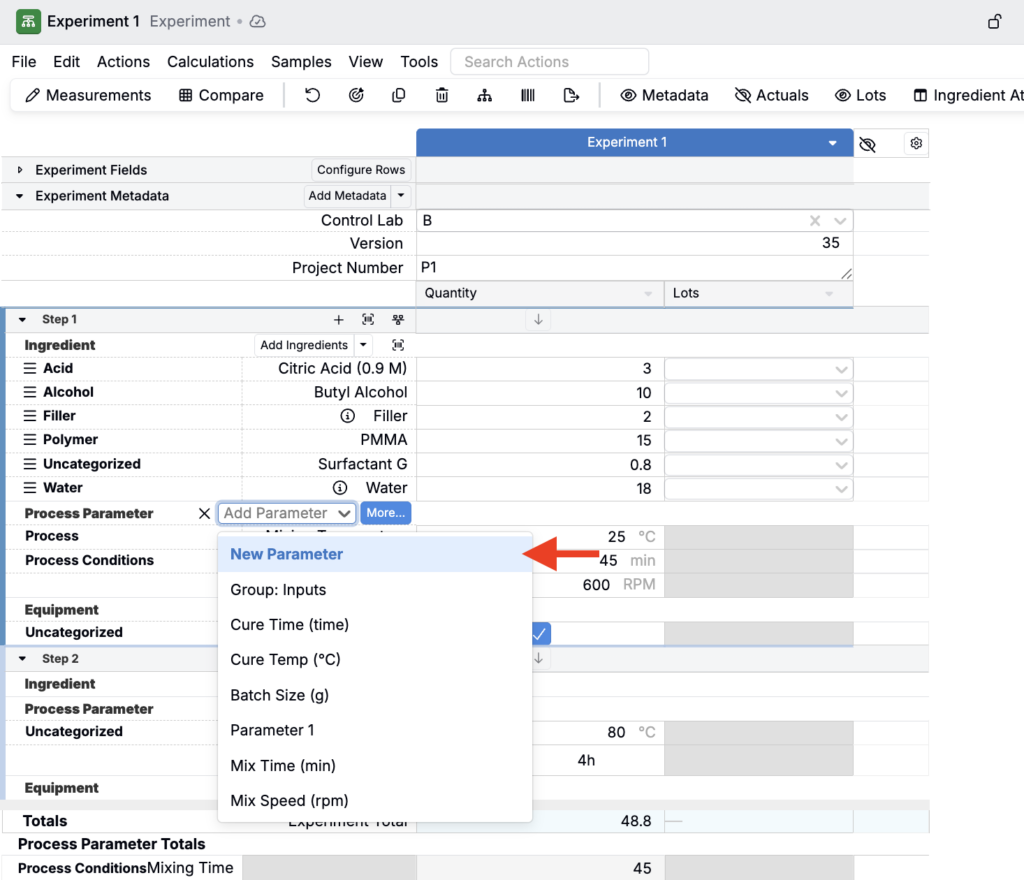Click scan icon next to Add Ingredients
Viewport: 1024px width, 880px height.
pyautogui.click(x=398, y=345)
